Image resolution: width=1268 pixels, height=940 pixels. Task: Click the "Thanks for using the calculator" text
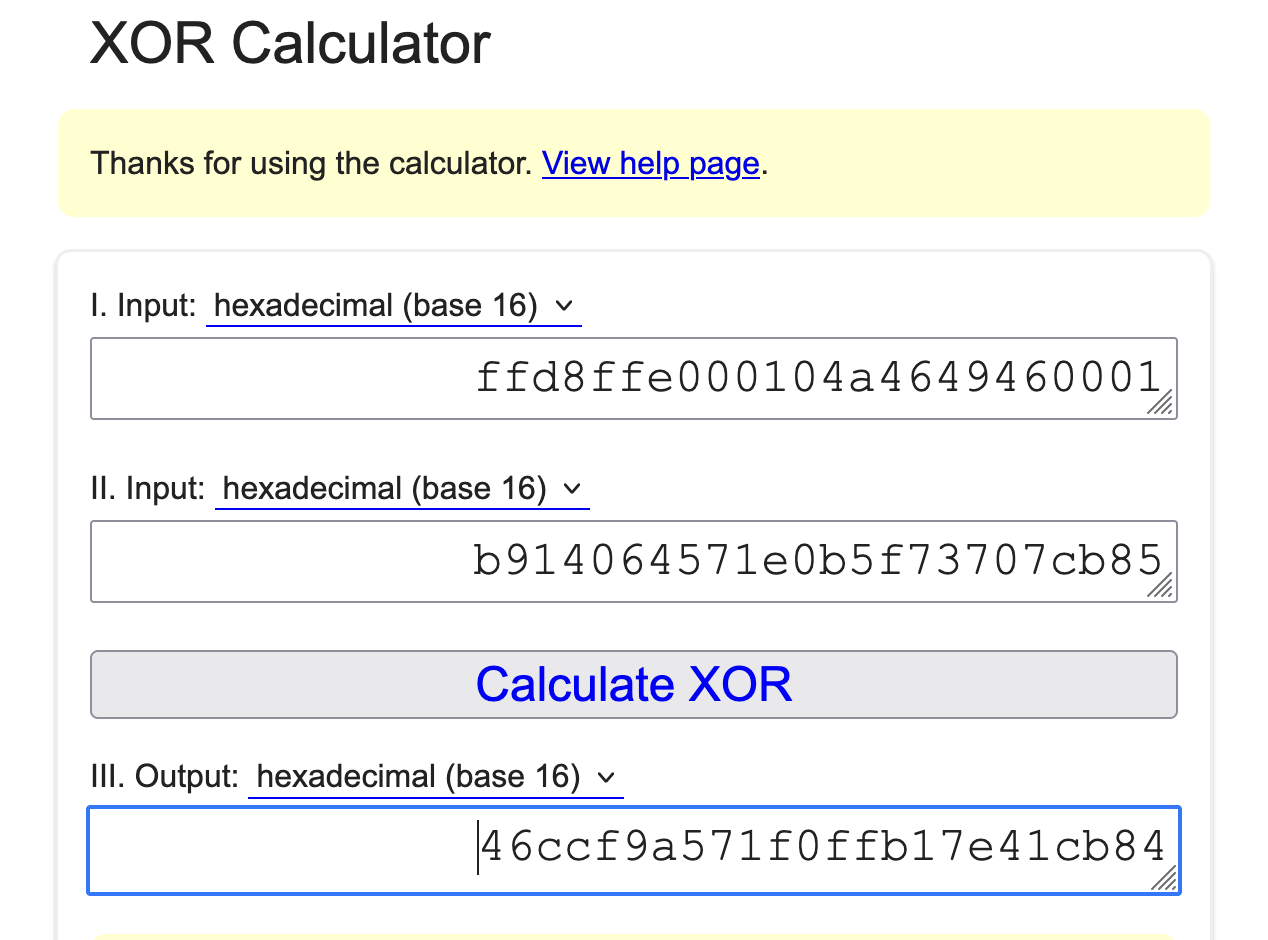pos(310,163)
